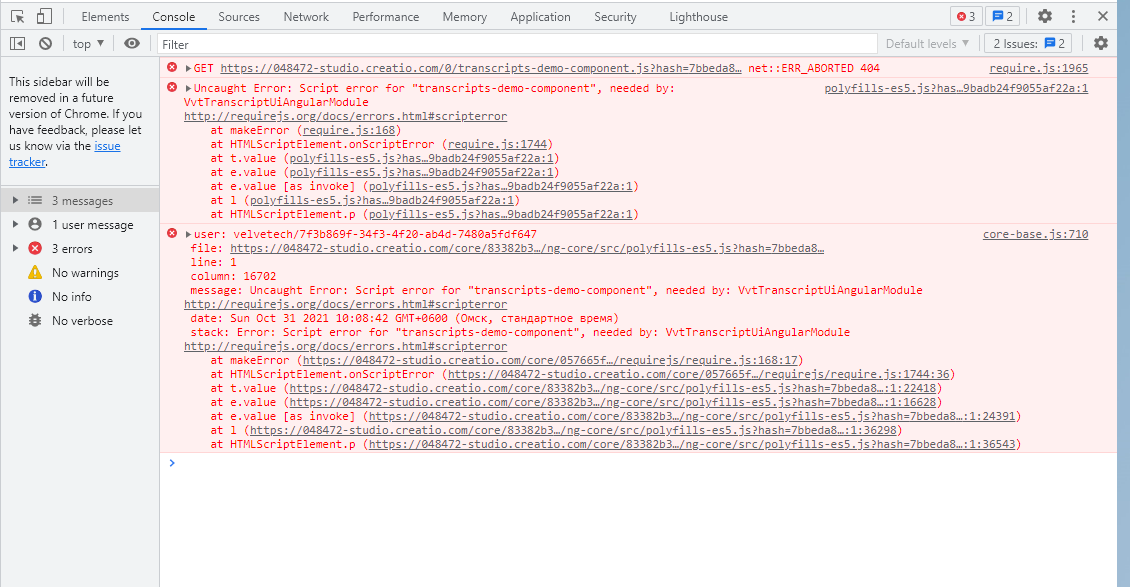Expand the GET request error entry

tap(188, 68)
